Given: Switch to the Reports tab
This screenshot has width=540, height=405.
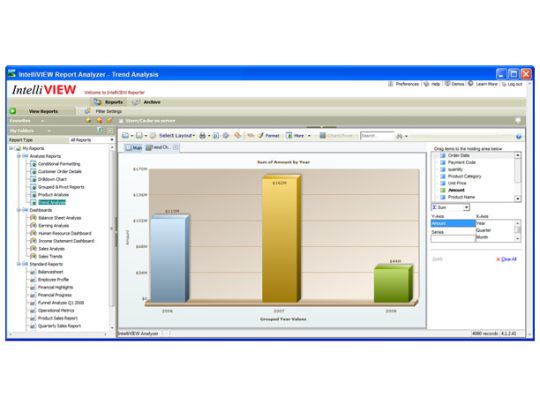Looking at the screenshot, I should pos(108,102).
